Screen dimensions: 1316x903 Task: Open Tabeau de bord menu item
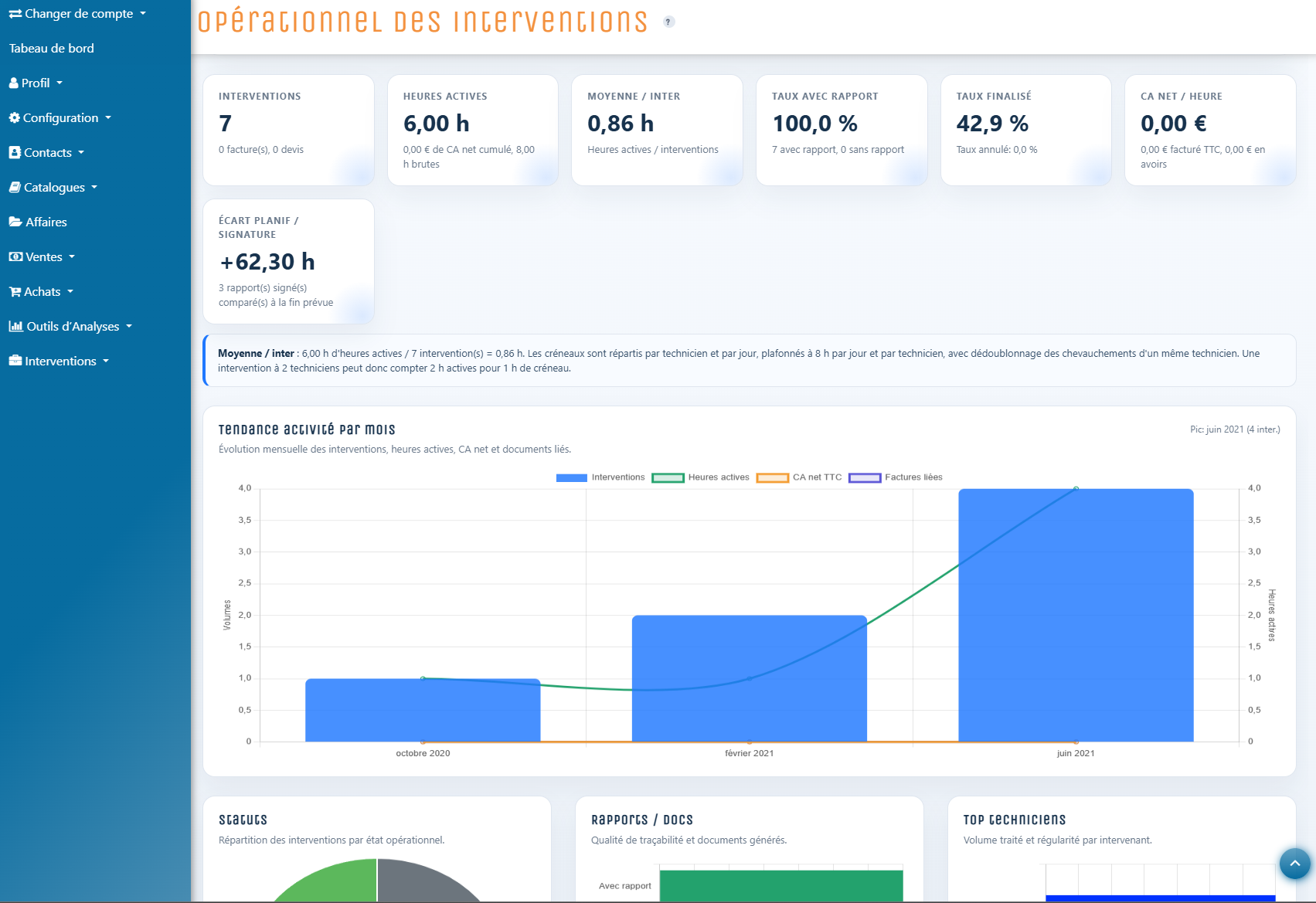point(52,48)
